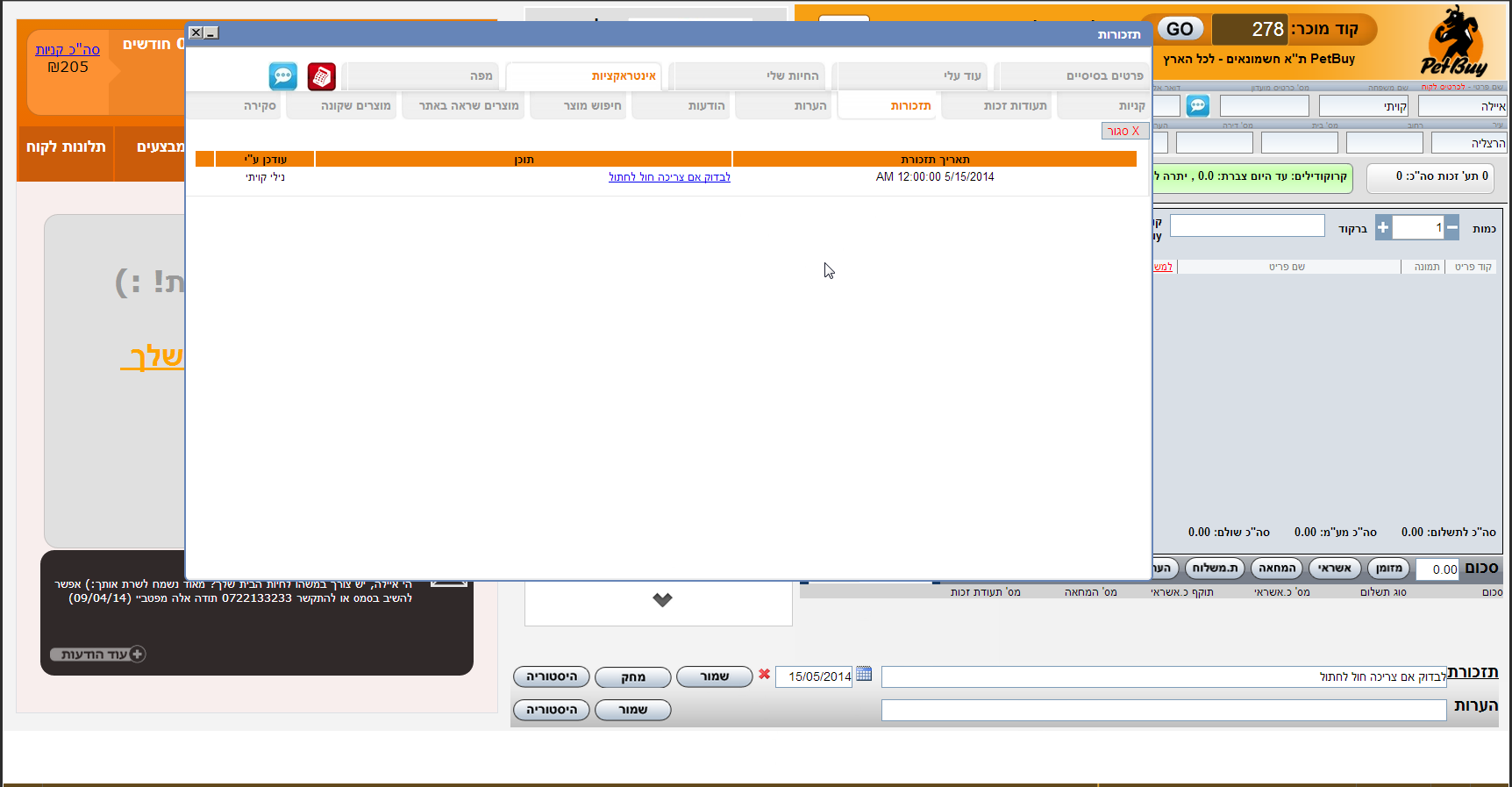This screenshot has height=787, width=1512.
Task: Open the reminder content link in the table
Action: point(669,177)
